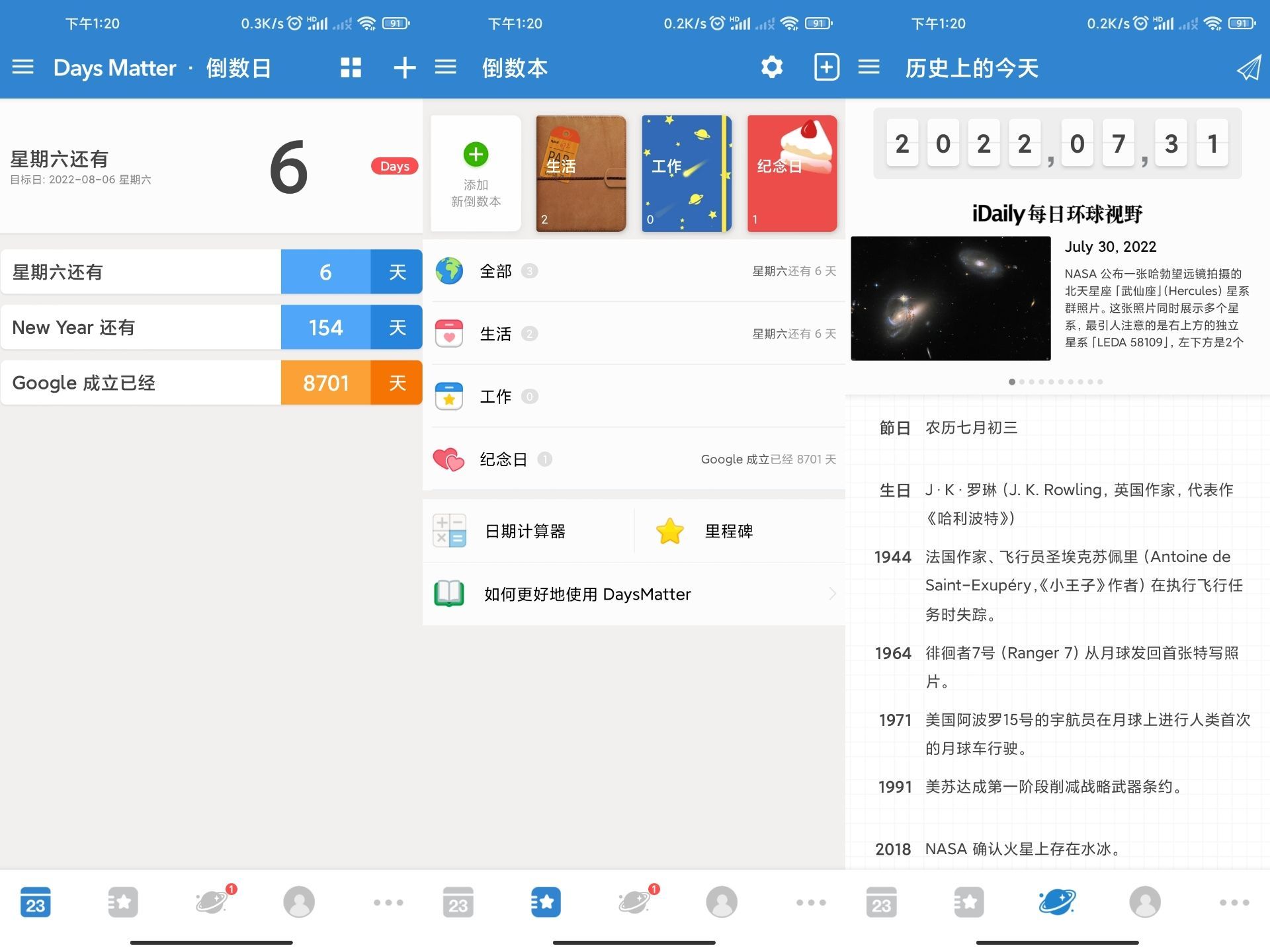Viewport: 1270px width, 952px height.
Task: Open 纪念日 category row
Action: click(x=634, y=459)
